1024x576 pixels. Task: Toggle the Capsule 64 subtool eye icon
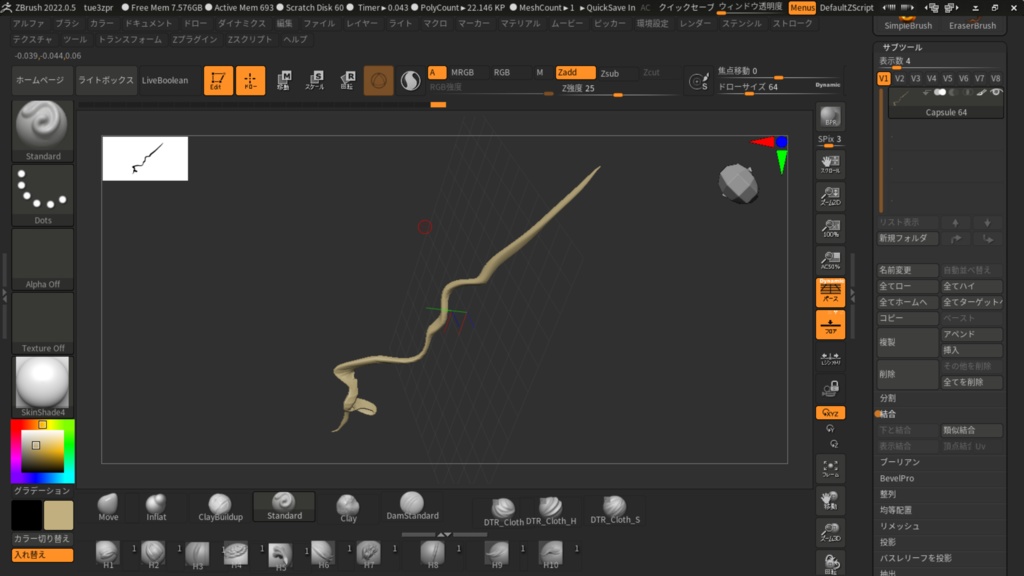(996, 92)
